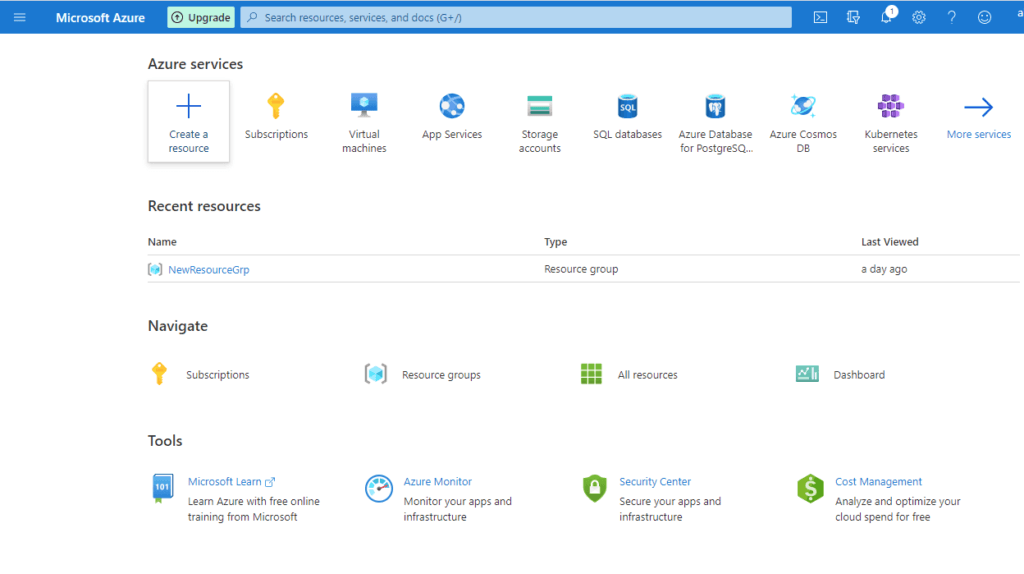Click the More services link text
The image size is (1024, 574).
pos(978,135)
